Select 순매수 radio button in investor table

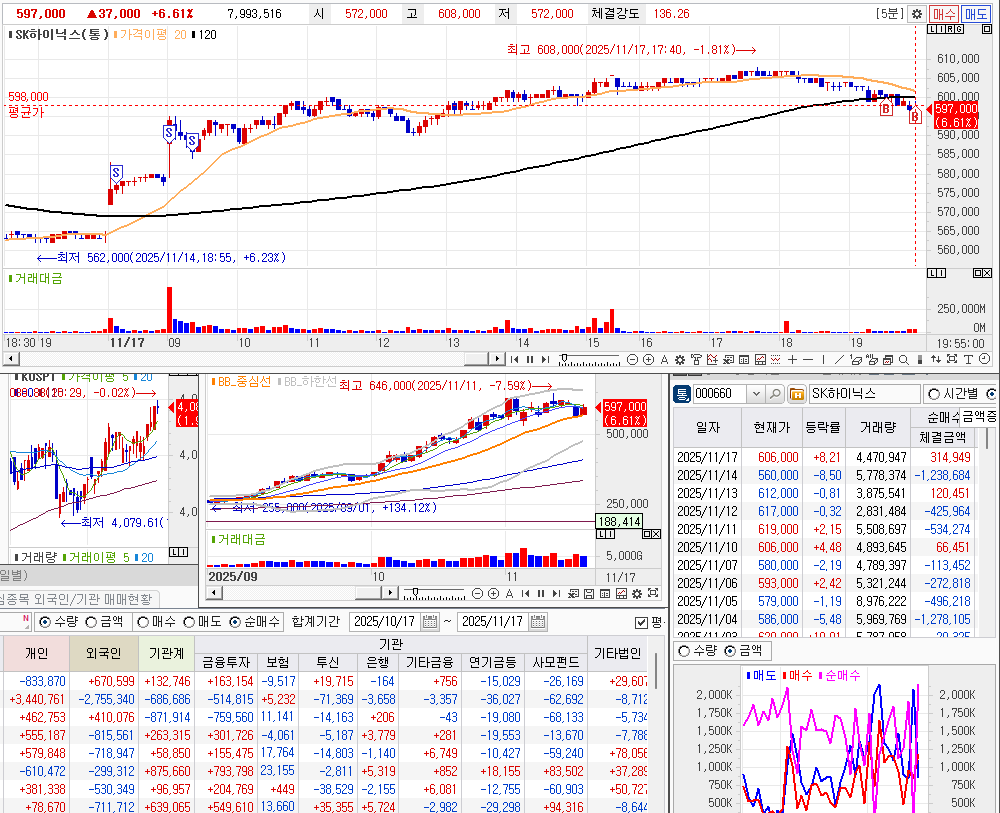click(235, 622)
